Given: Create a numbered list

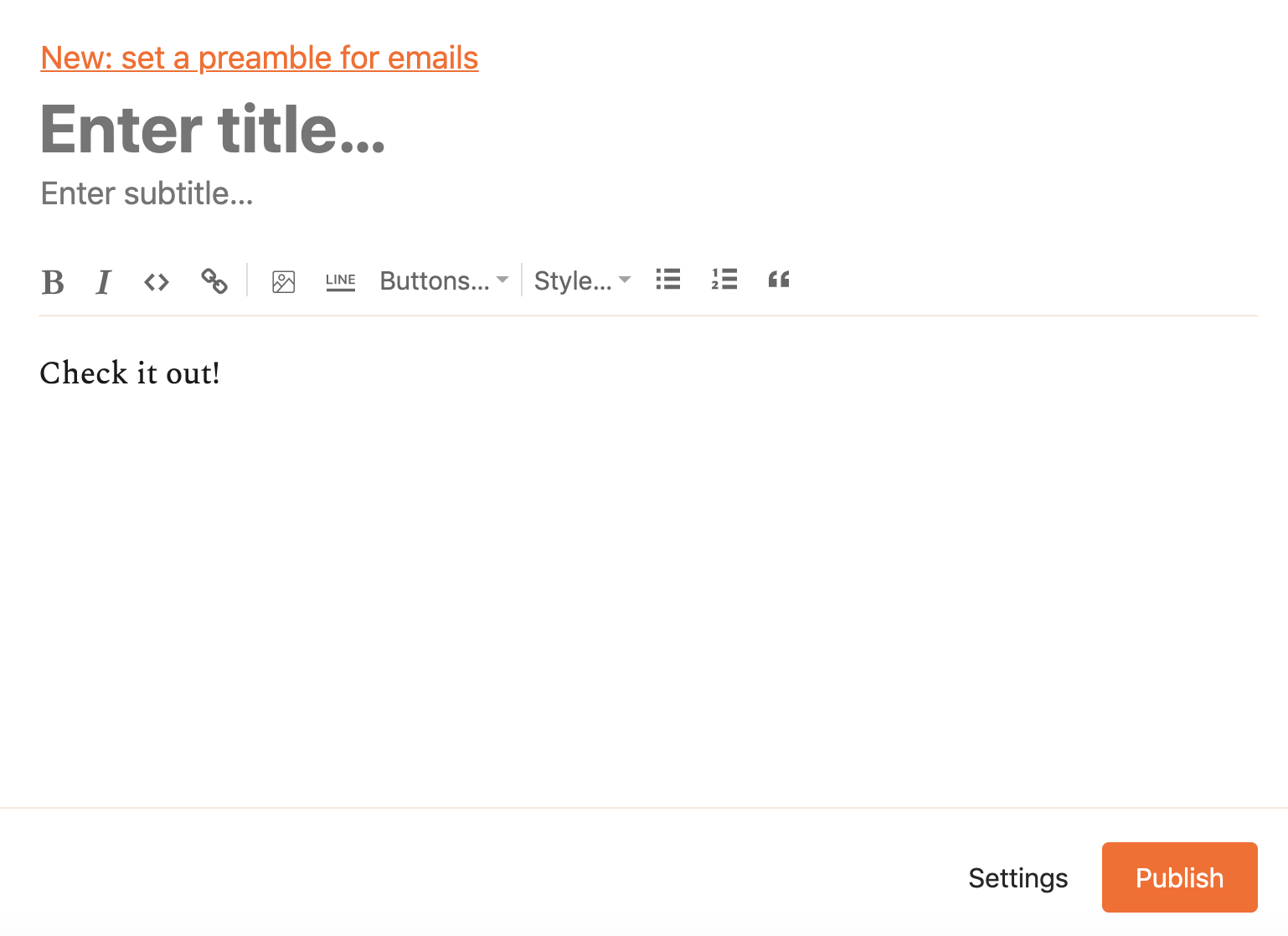Looking at the screenshot, I should 723,280.
